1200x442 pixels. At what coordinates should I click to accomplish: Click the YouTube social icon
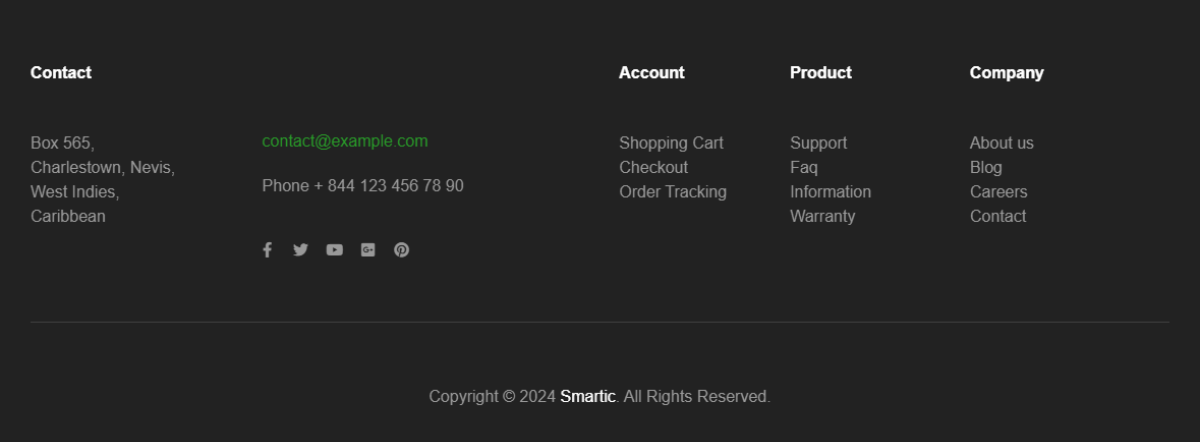click(x=334, y=250)
